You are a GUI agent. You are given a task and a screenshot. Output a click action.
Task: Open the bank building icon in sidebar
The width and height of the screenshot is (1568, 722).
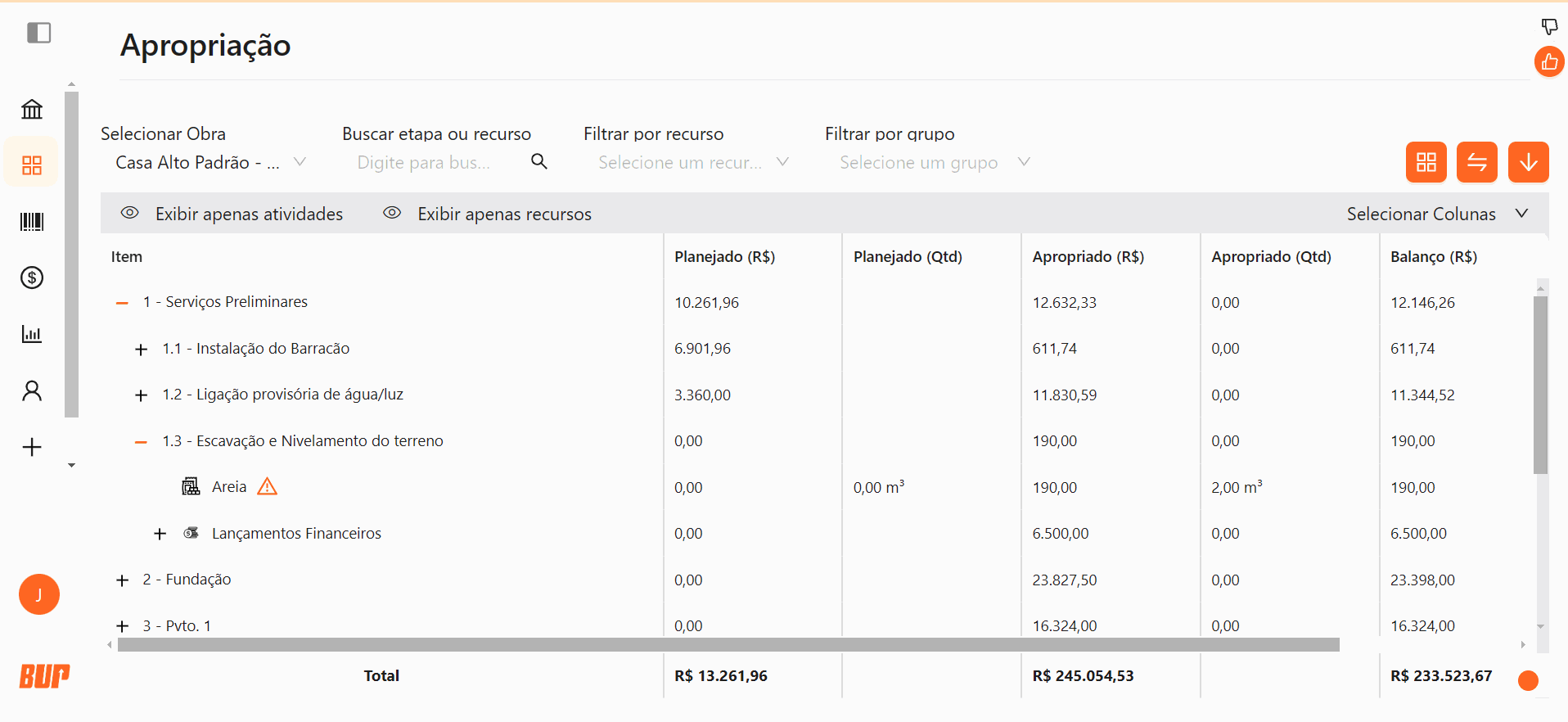coord(32,109)
